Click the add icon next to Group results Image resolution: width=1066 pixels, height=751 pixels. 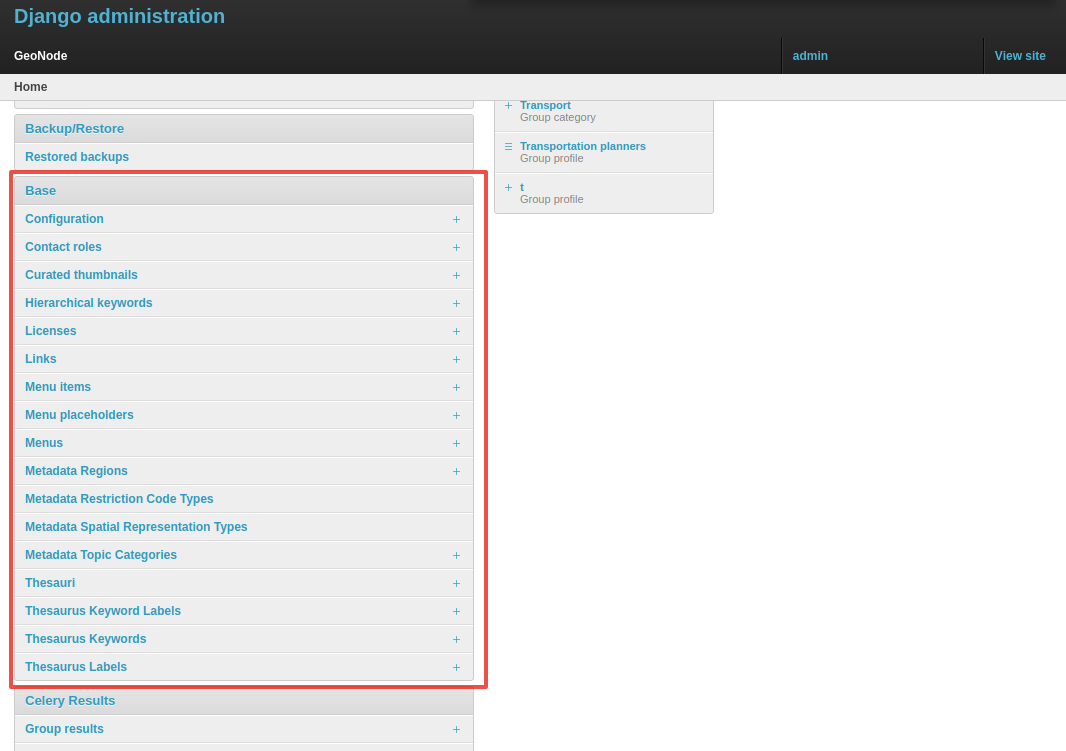[456, 729]
